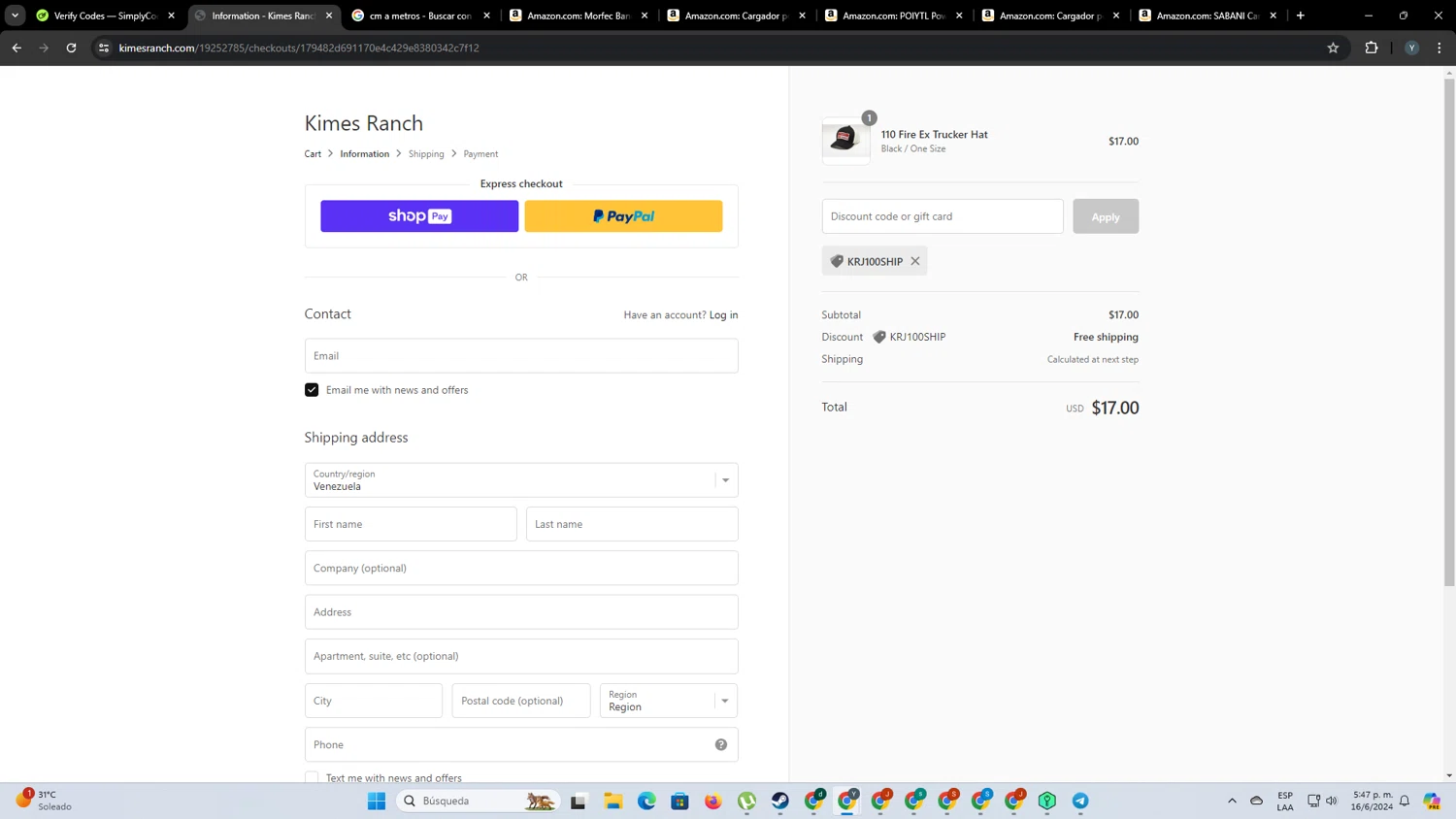Uncheck Email me with news and offers
Screen dimensions: 1456x819
click(x=312, y=390)
